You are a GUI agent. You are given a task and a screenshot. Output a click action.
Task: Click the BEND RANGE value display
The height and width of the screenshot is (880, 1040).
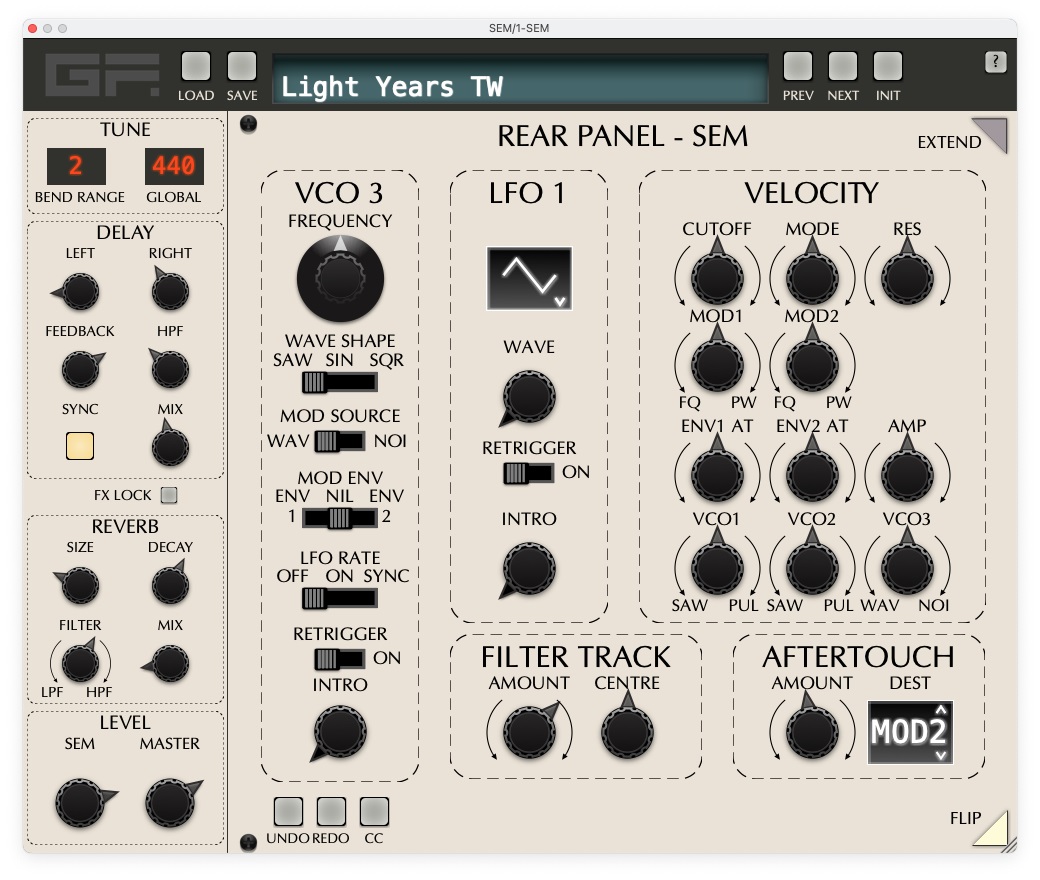(75, 166)
